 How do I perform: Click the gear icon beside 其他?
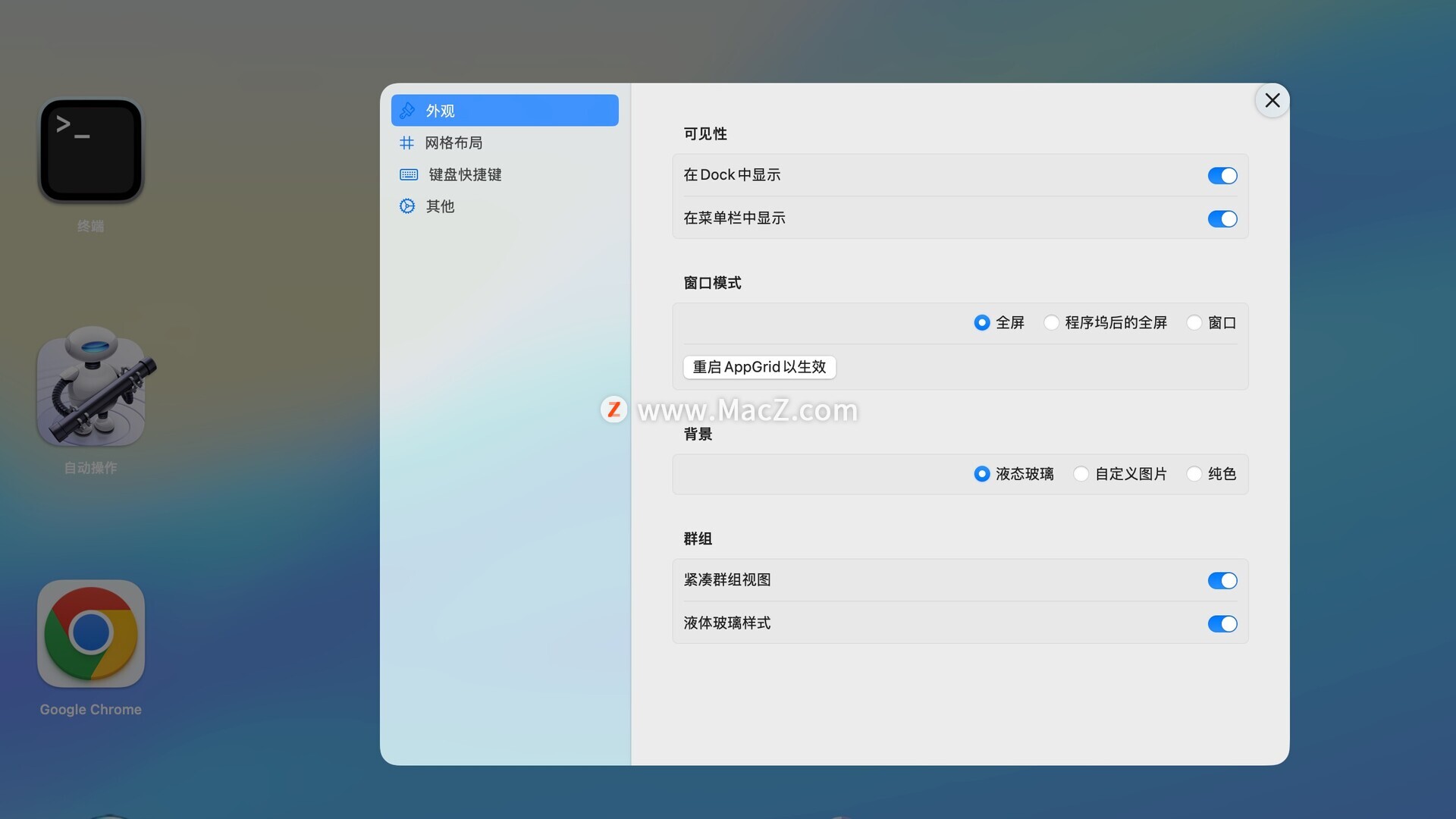(x=407, y=206)
